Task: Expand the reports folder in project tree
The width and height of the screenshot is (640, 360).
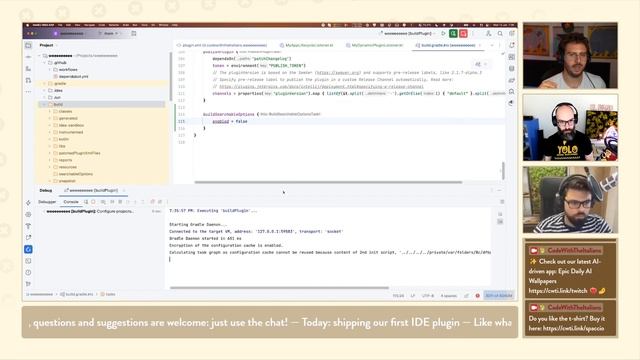Action: click(50, 160)
